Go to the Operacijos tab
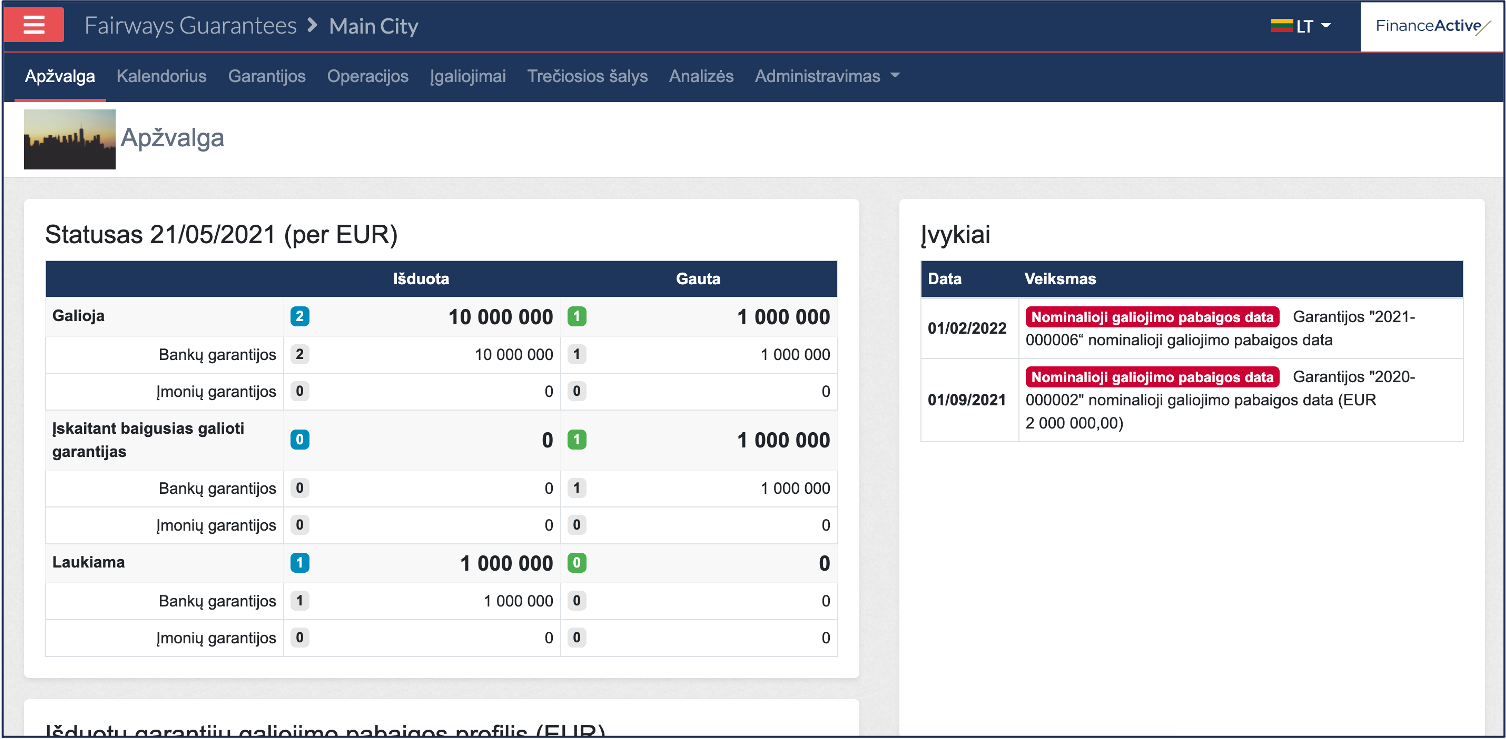This screenshot has height=739, width=1506. pyautogui.click(x=367, y=76)
